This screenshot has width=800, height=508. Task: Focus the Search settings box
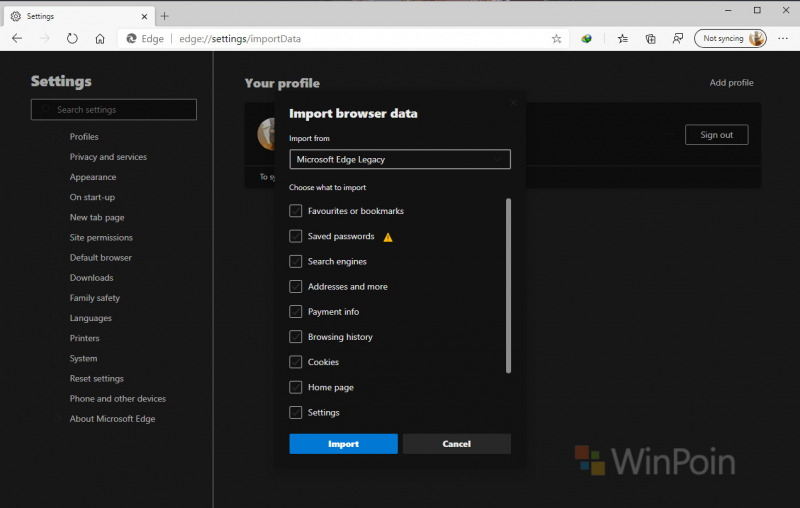[114, 110]
